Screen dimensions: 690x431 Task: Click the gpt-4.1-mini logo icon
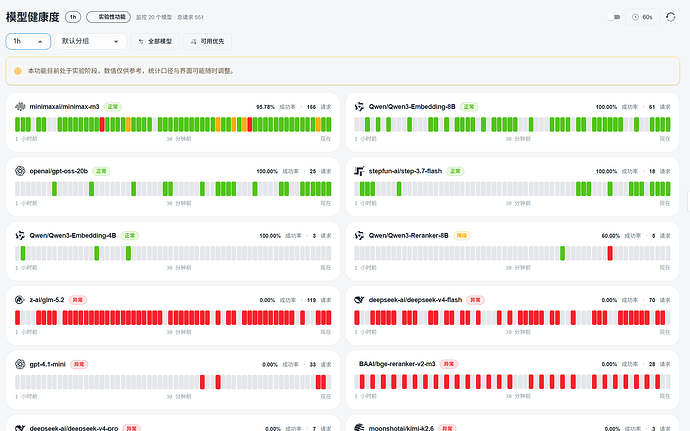[x=20, y=364]
